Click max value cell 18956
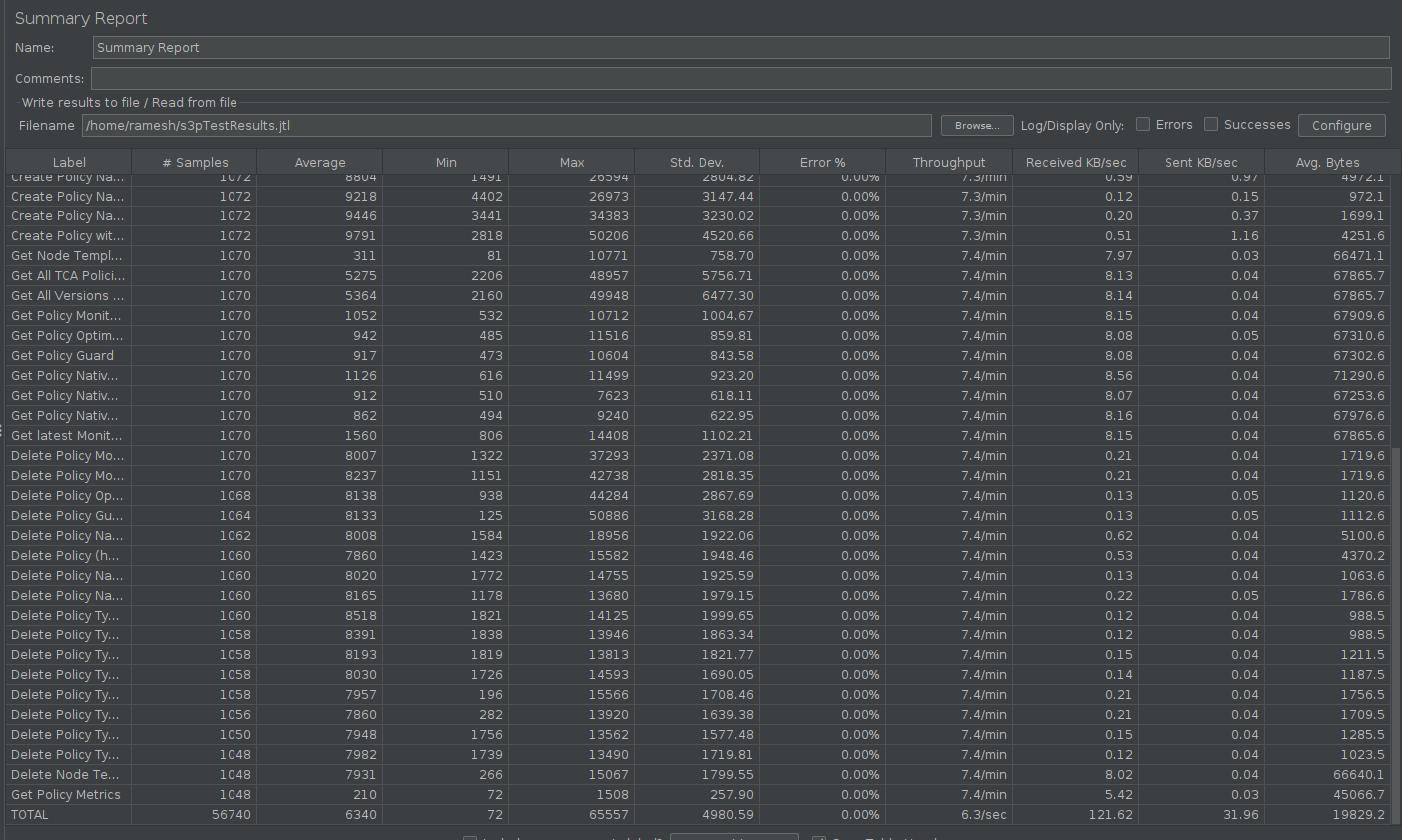The image size is (1402, 840). [x=609, y=536]
